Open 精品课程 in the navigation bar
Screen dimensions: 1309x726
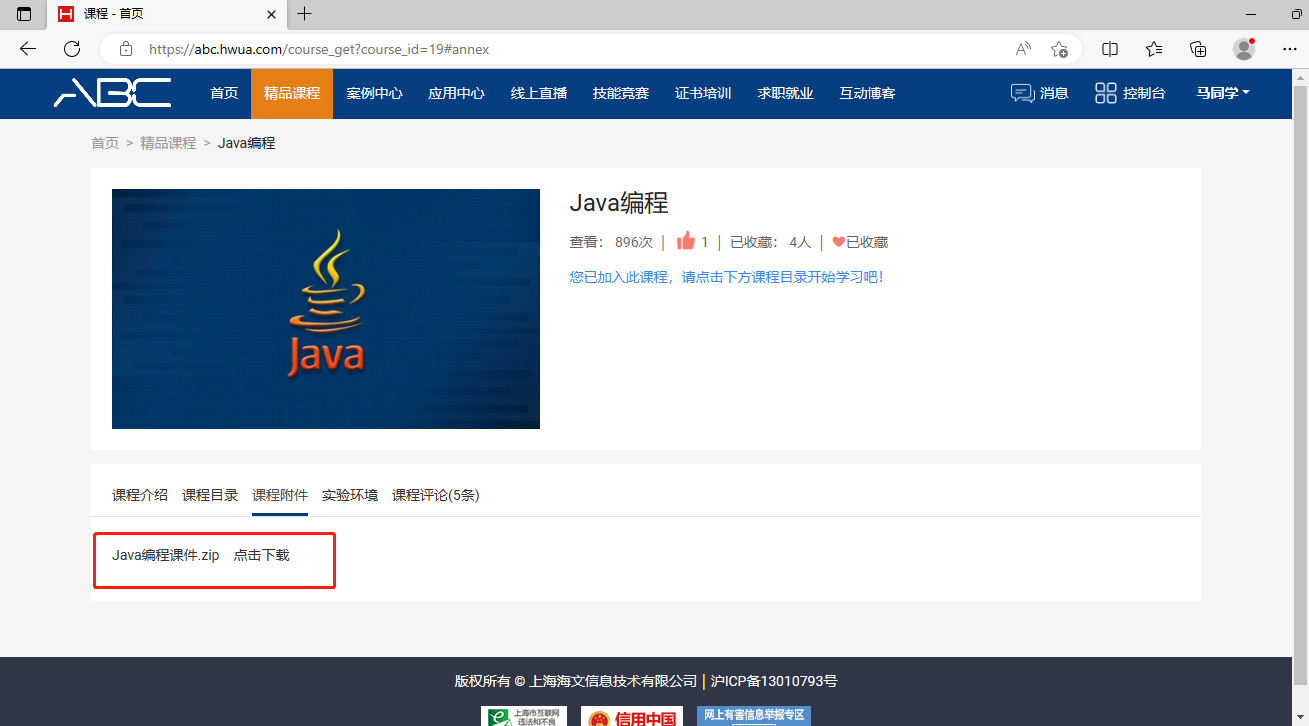(x=292, y=93)
